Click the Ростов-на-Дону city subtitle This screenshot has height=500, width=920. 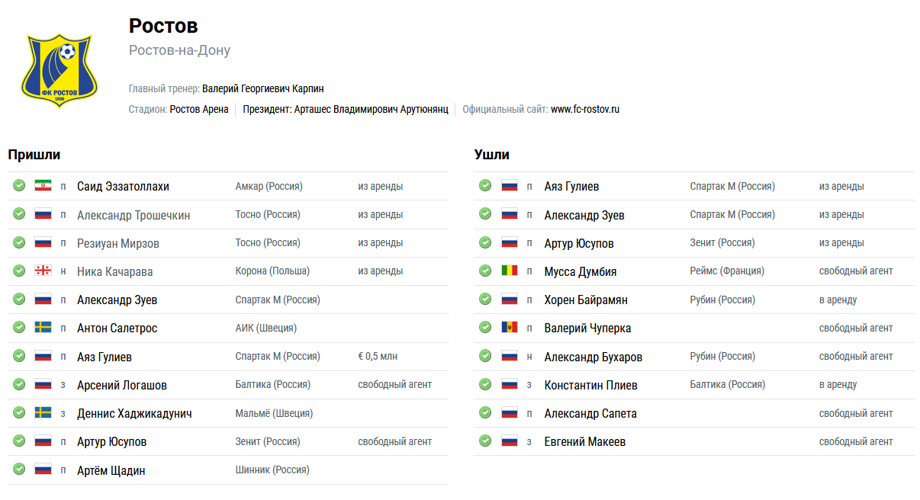click(180, 50)
